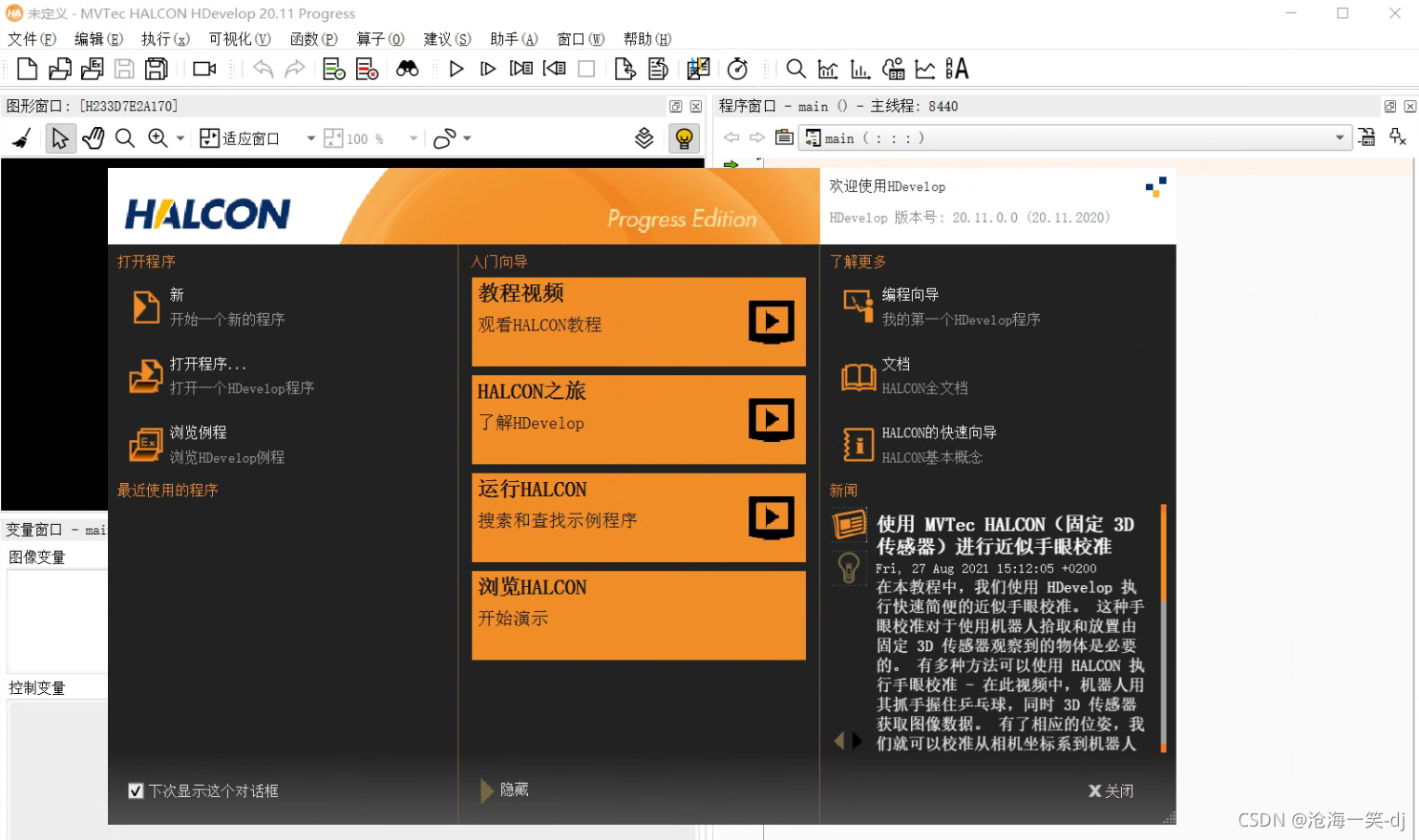Viewport: 1419px width, 840px height.
Task: Open the 运行HALCON tile
Action: (639, 517)
